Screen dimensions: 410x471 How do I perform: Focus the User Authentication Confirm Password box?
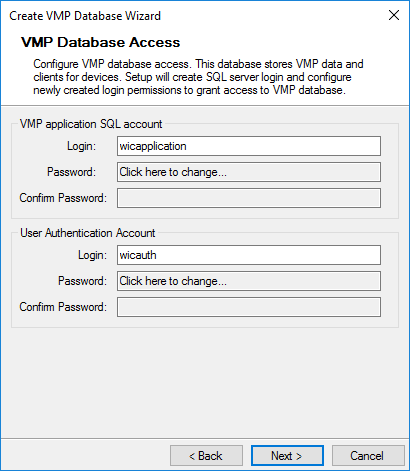[249, 307]
